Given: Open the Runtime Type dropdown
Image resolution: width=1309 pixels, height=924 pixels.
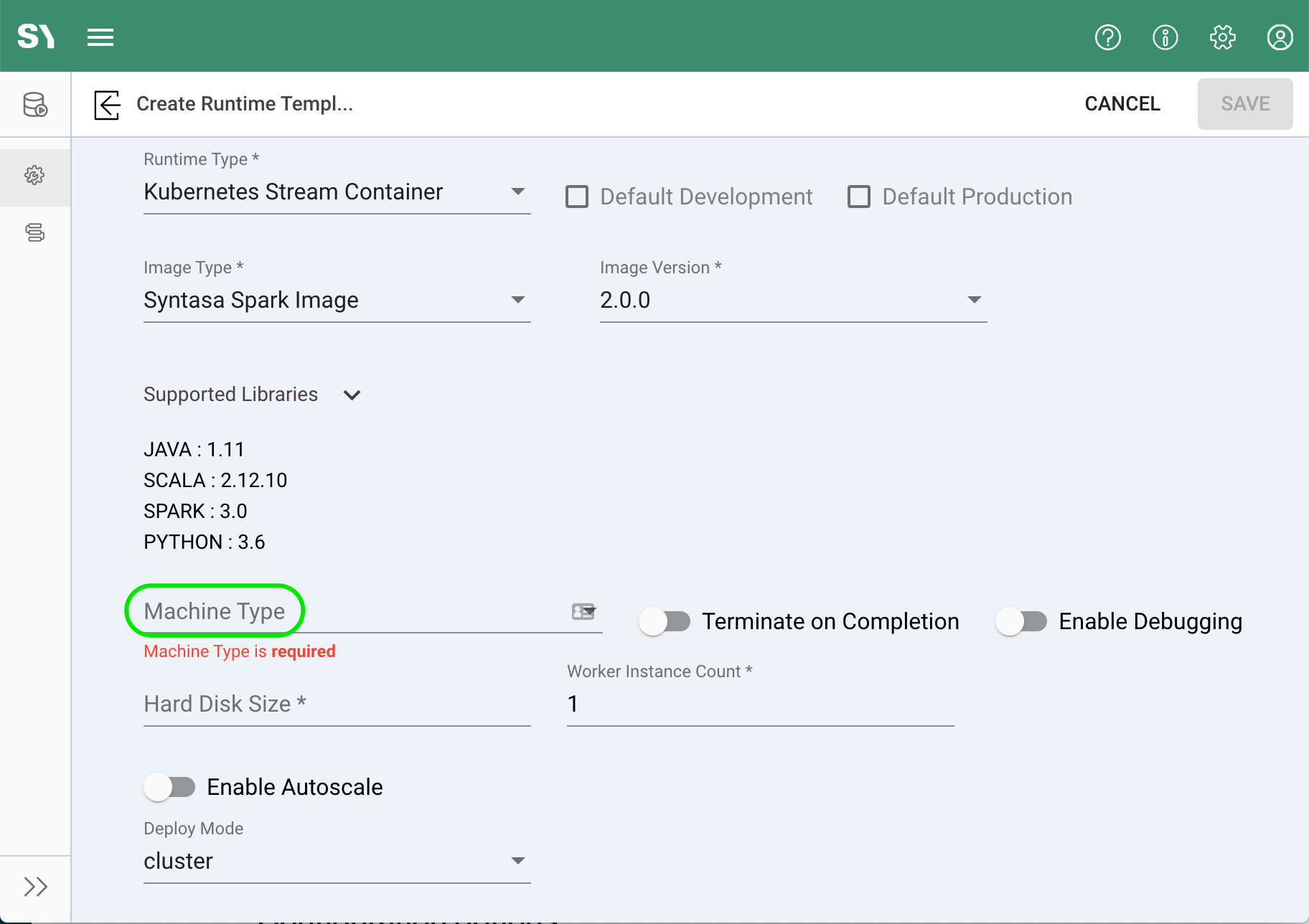Looking at the screenshot, I should [337, 192].
